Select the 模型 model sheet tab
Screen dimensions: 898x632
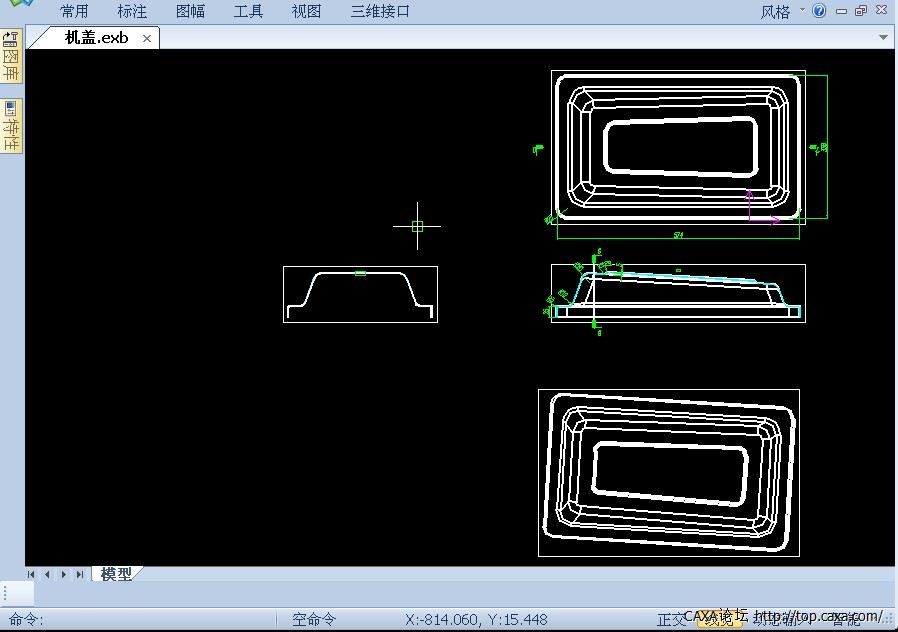[116, 574]
